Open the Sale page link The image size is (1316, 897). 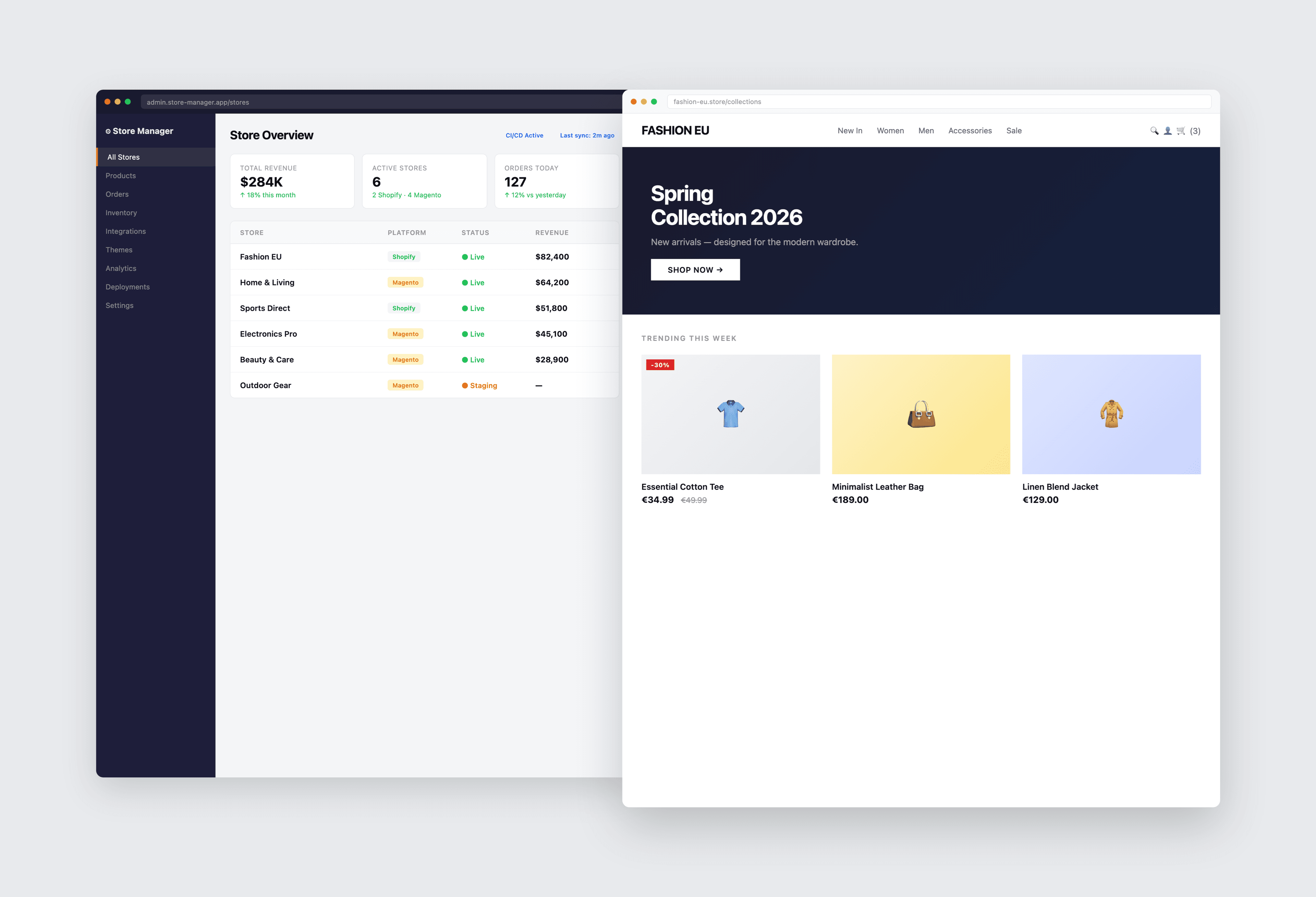point(1014,131)
